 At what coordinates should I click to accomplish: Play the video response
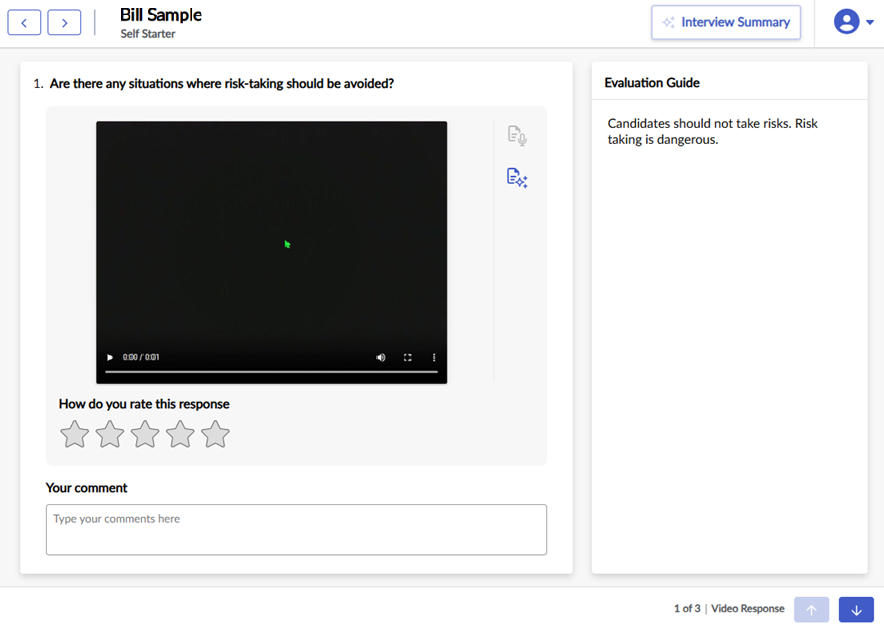tap(110, 357)
